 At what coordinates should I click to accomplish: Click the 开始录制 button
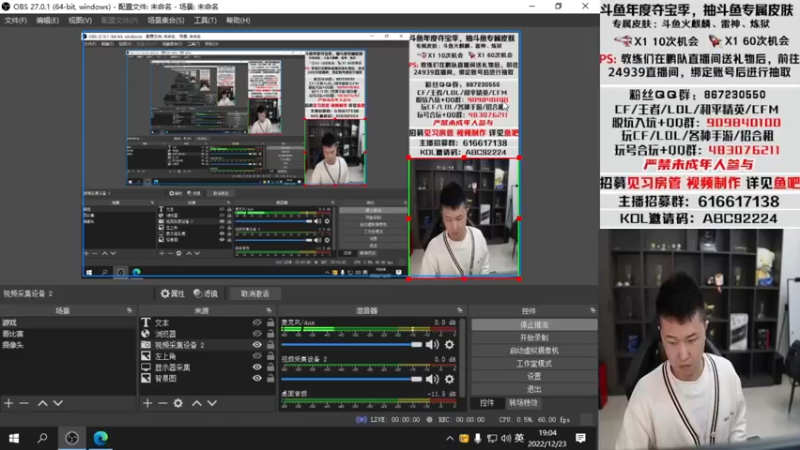pos(534,338)
